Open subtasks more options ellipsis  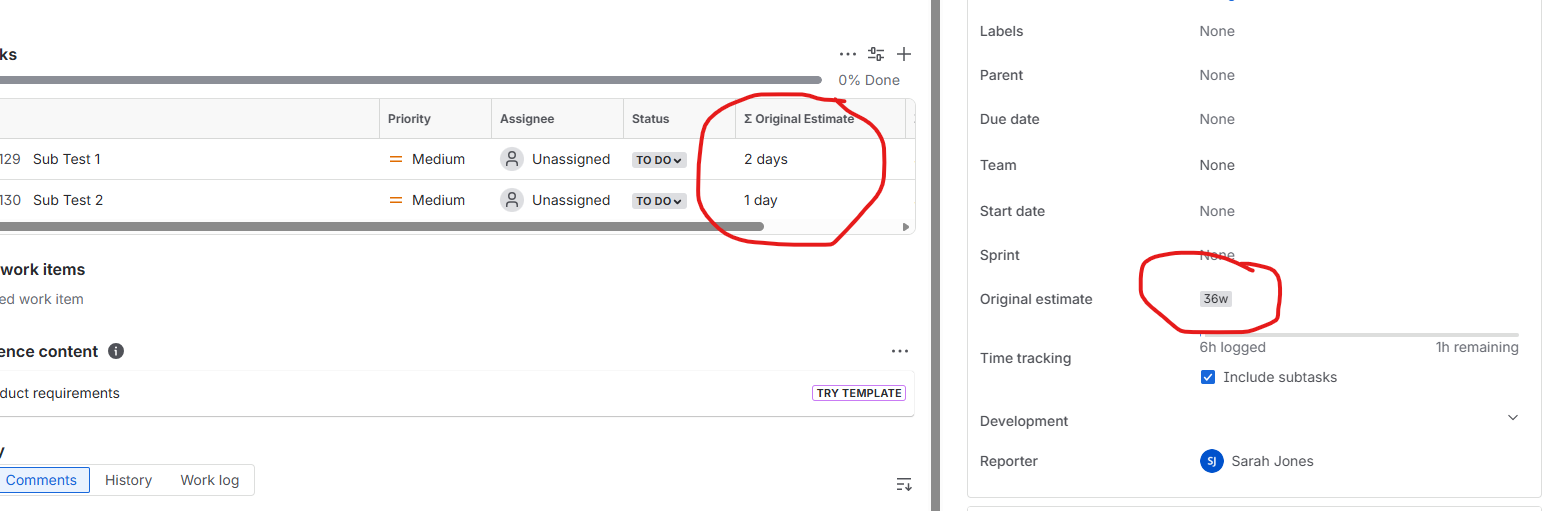click(x=848, y=54)
